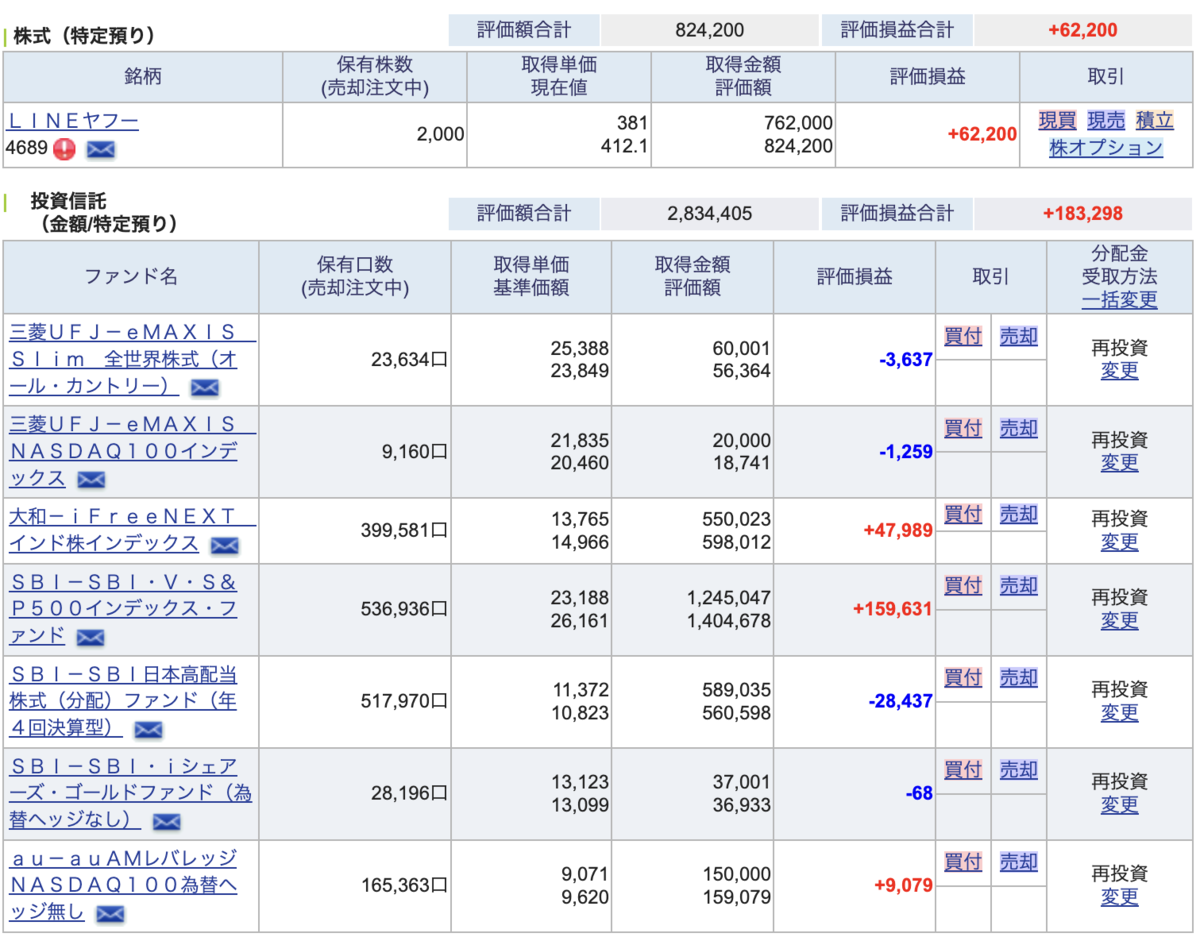The width and height of the screenshot is (1200, 937).
Task: Click 売却 for SBI・V・S&P500 fund
Action: pos(1019,586)
